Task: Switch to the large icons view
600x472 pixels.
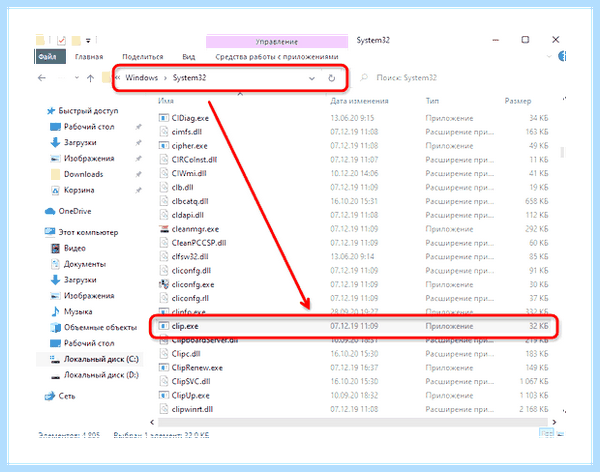Action: [x=560, y=433]
